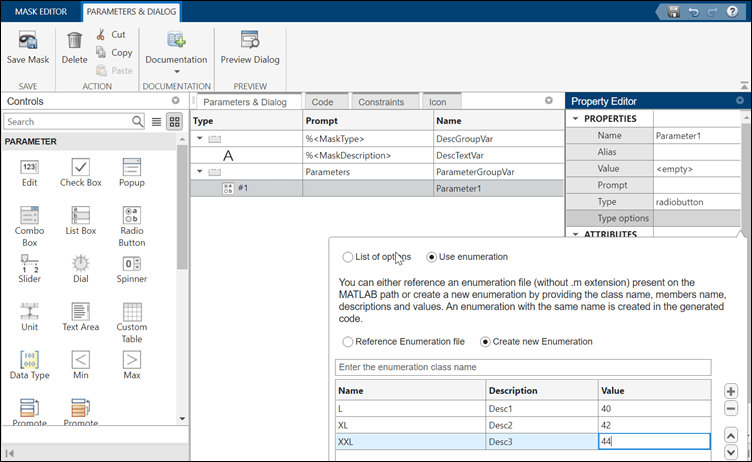Screen dimensions: 752x462
Task: Click the Cut scissors icon
Action: point(101,35)
